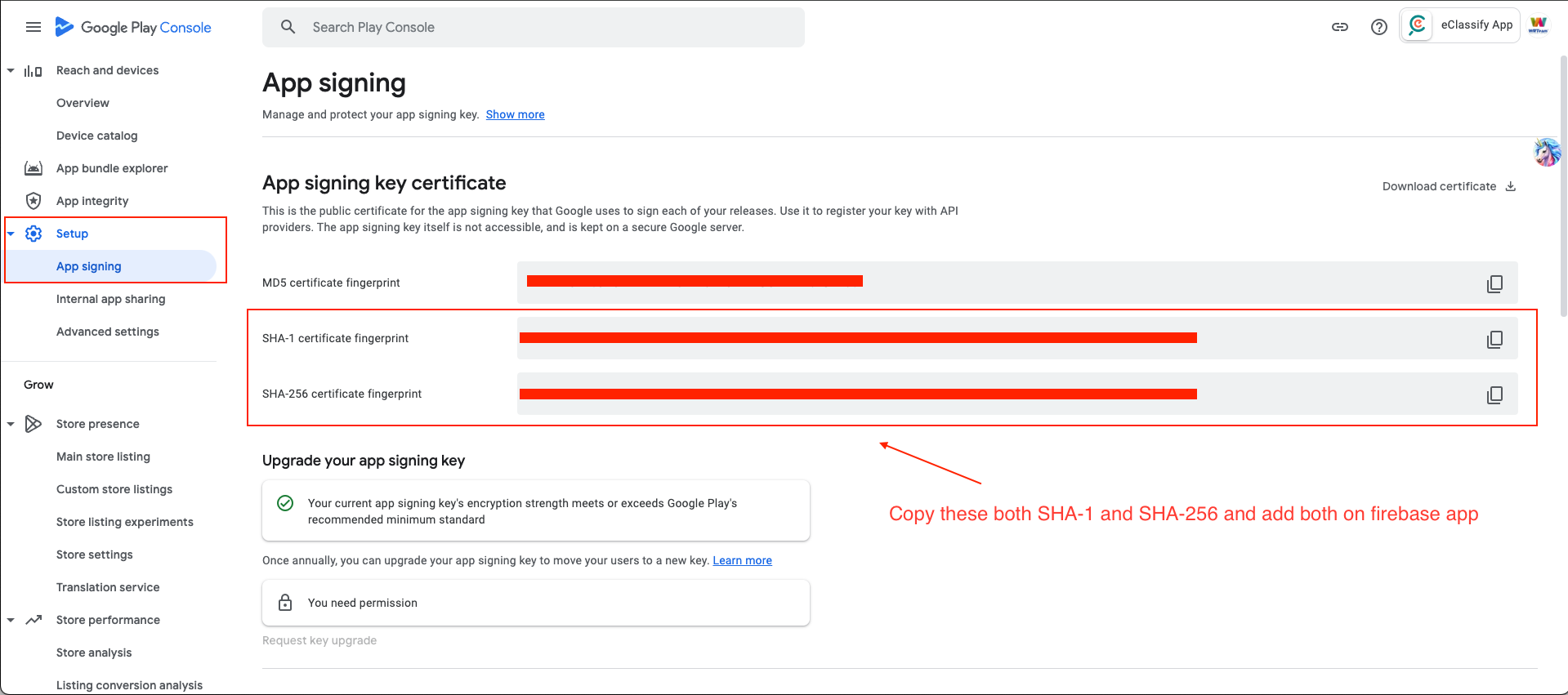This screenshot has width=1568, height=695.
Task: Click Download certificate button
Action: (1448, 186)
